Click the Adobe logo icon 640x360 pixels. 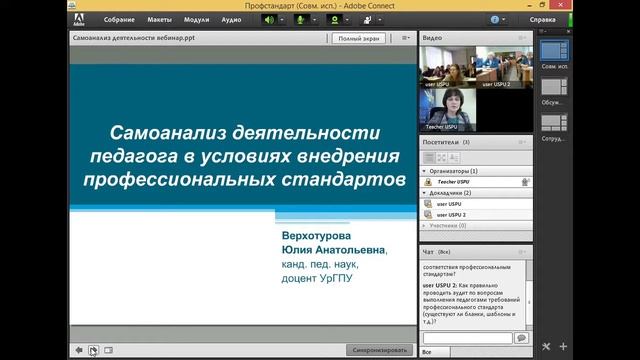(79, 19)
